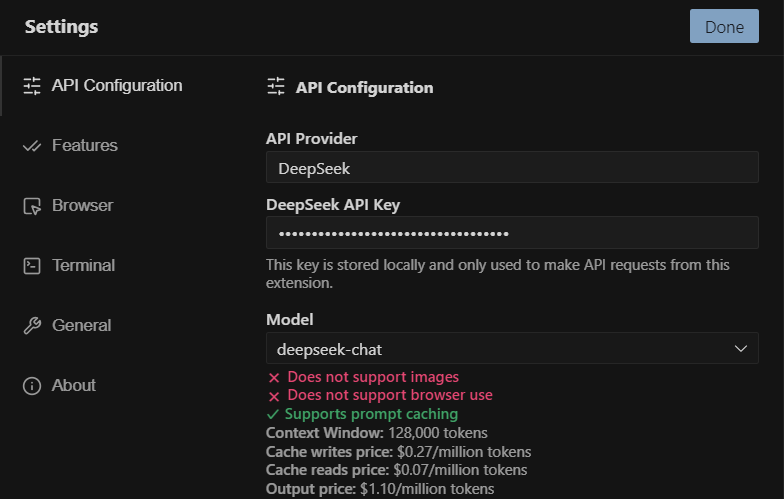Viewport: 784px width, 499px height.
Task: Click the 'Does not support browser use' text
Action: click(390, 396)
